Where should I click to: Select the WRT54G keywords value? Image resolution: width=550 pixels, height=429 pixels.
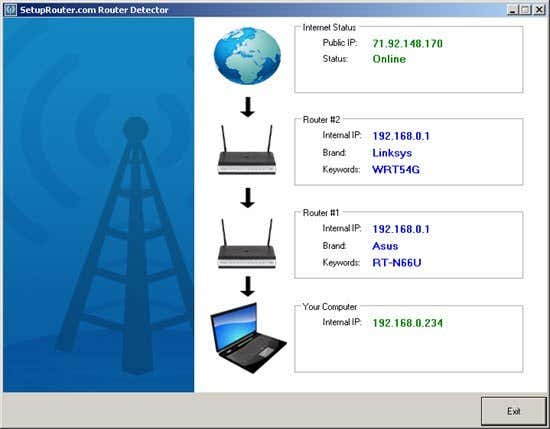[x=396, y=170]
